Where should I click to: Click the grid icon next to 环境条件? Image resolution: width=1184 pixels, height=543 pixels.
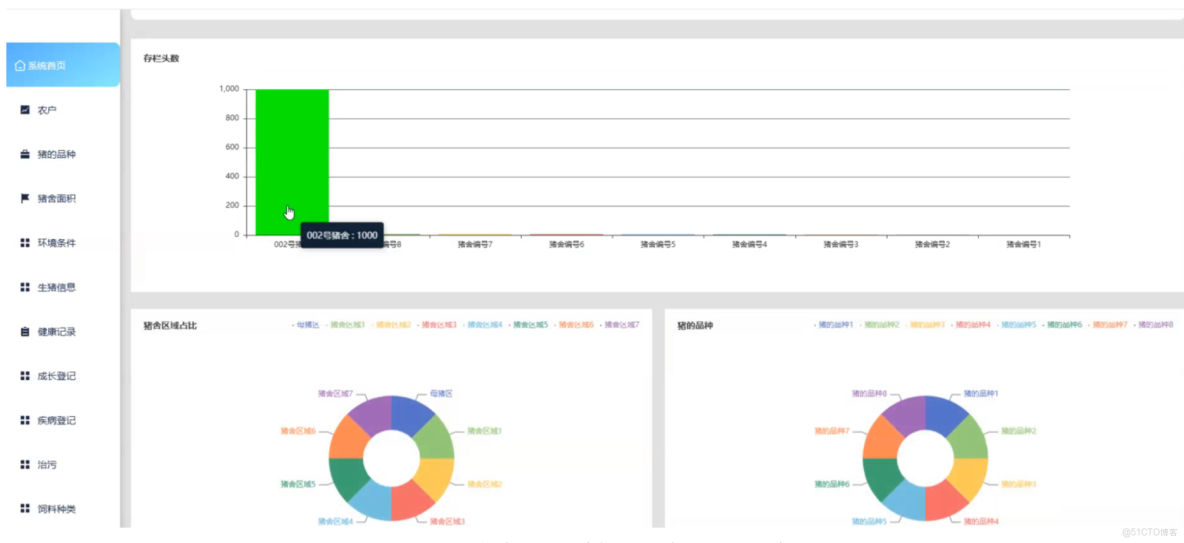(x=24, y=243)
